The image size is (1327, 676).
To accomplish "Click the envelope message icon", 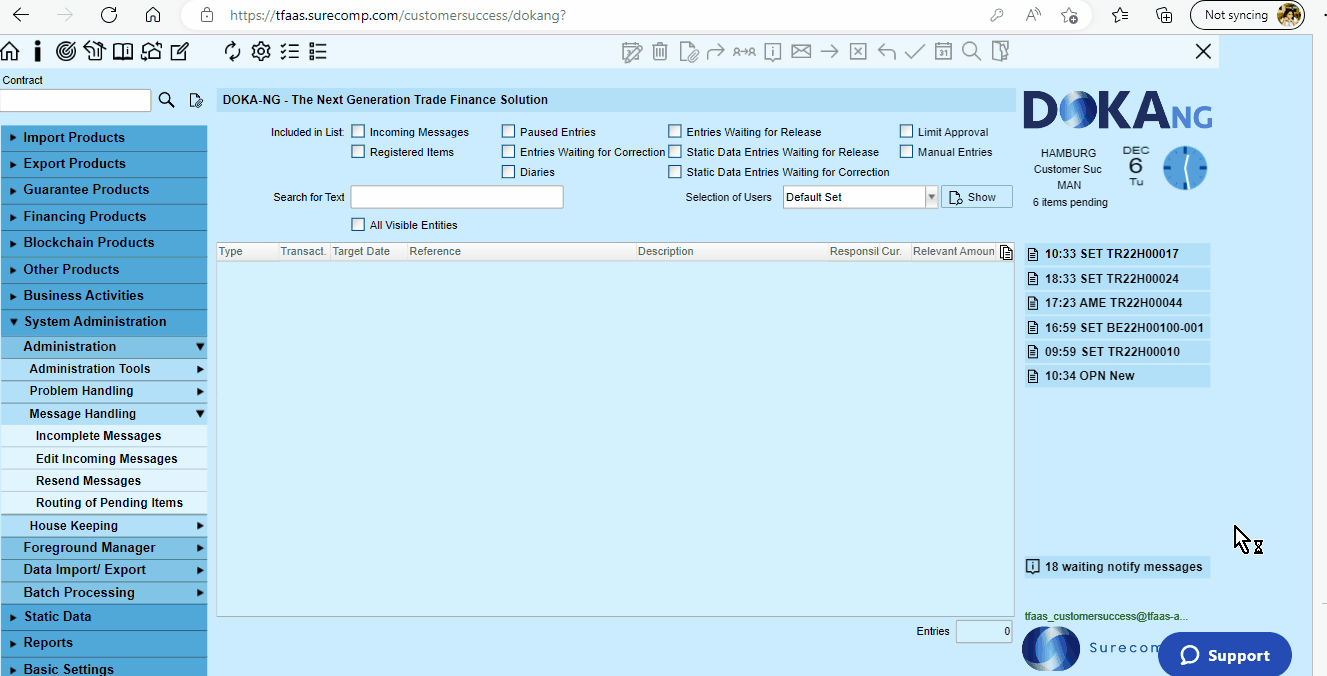I will 801,52.
